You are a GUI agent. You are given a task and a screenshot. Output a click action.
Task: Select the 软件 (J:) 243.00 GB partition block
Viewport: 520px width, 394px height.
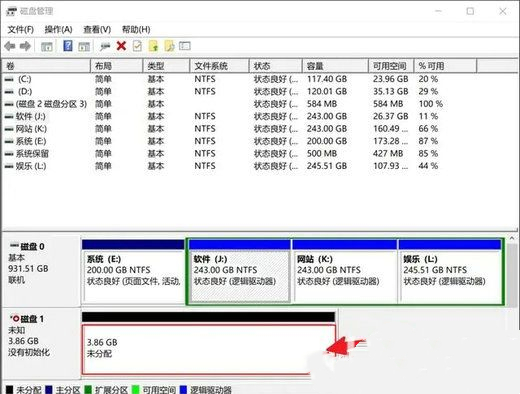(x=239, y=271)
